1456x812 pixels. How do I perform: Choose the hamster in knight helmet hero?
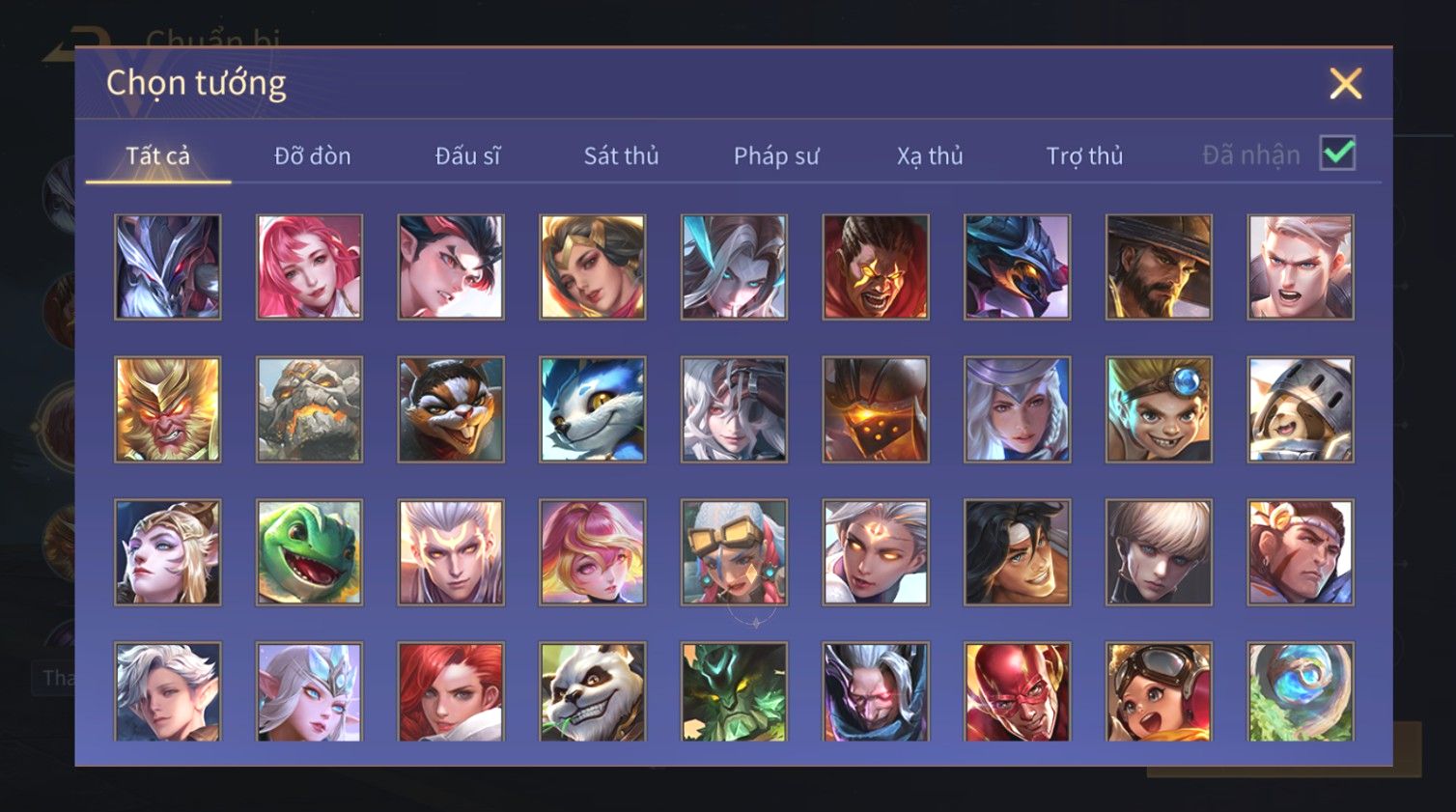[x=1301, y=409]
